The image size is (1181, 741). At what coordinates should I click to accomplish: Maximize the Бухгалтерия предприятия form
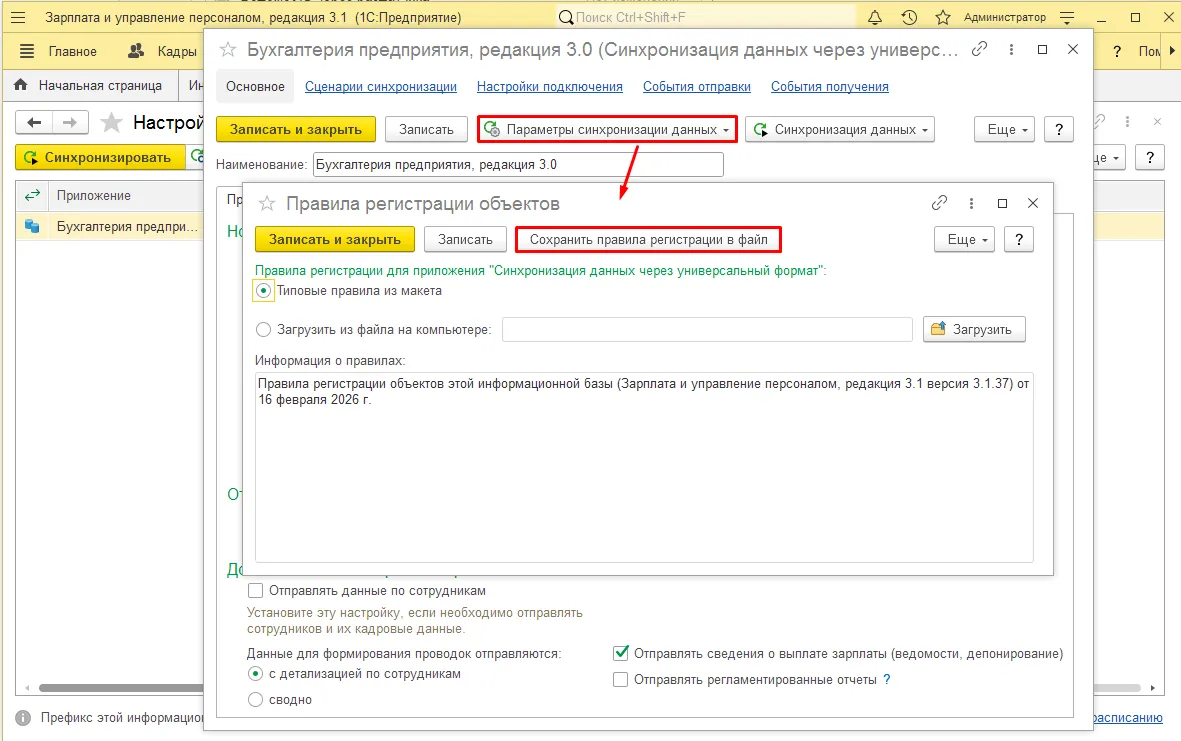pos(1042,49)
